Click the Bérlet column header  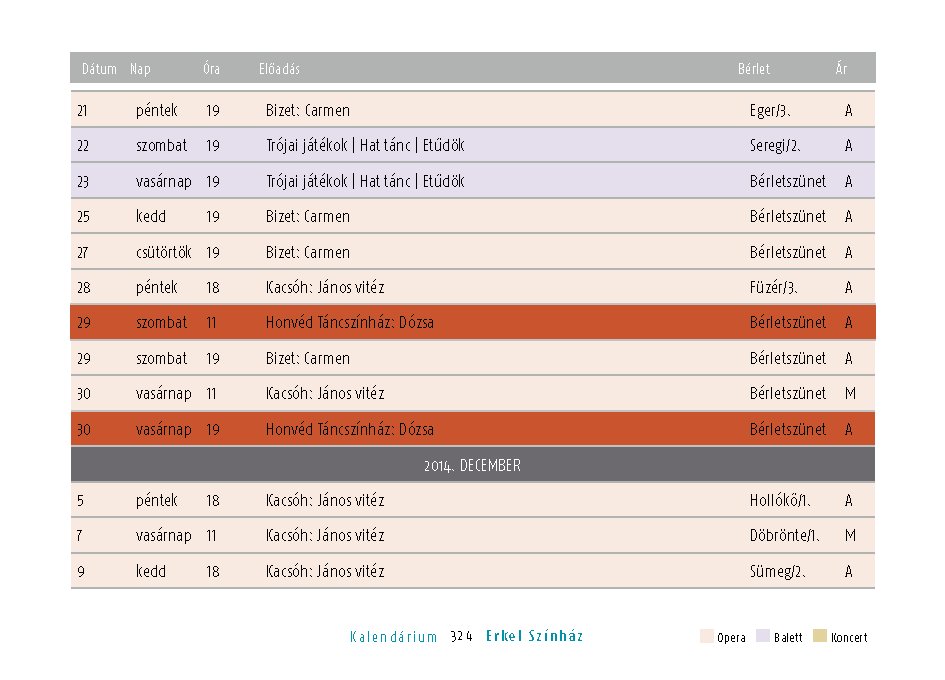click(x=754, y=69)
